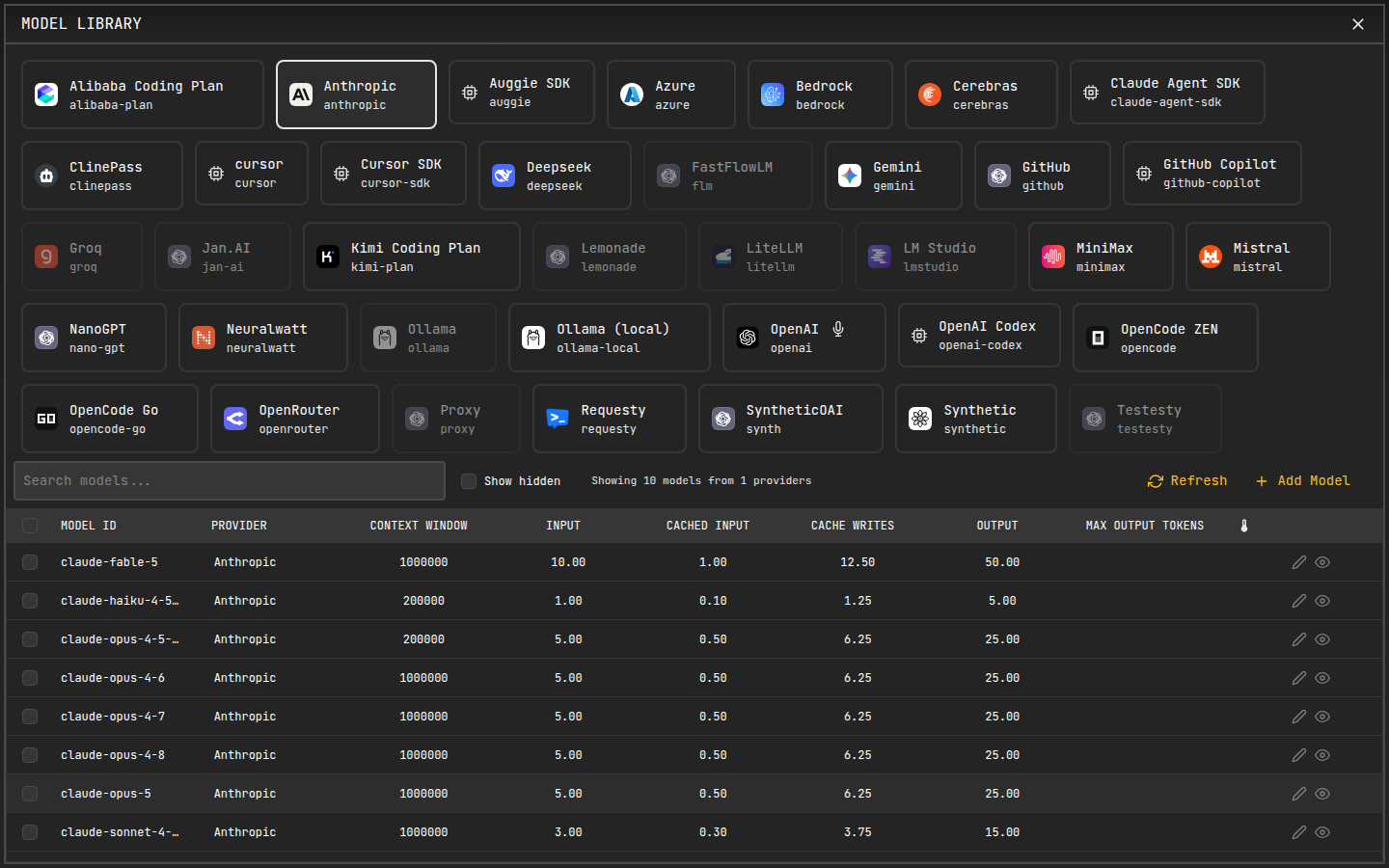Select the ClinePass provider card

click(102, 176)
